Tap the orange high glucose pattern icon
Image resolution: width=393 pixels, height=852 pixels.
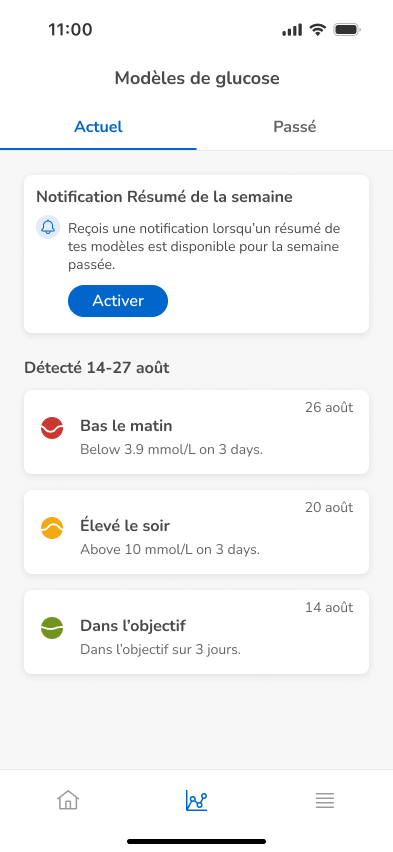click(52, 528)
